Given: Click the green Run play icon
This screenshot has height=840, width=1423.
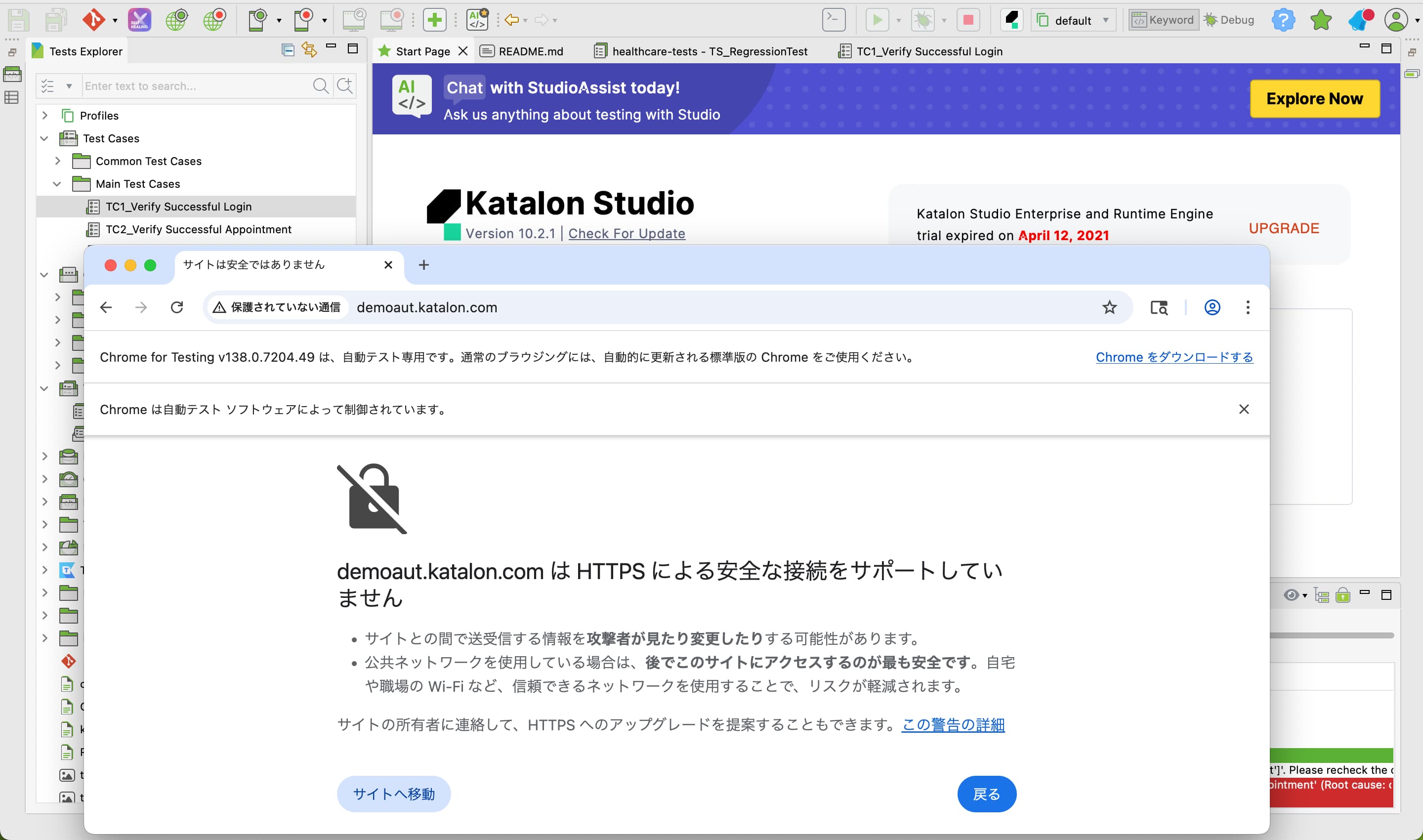Looking at the screenshot, I should (x=878, y=20).
